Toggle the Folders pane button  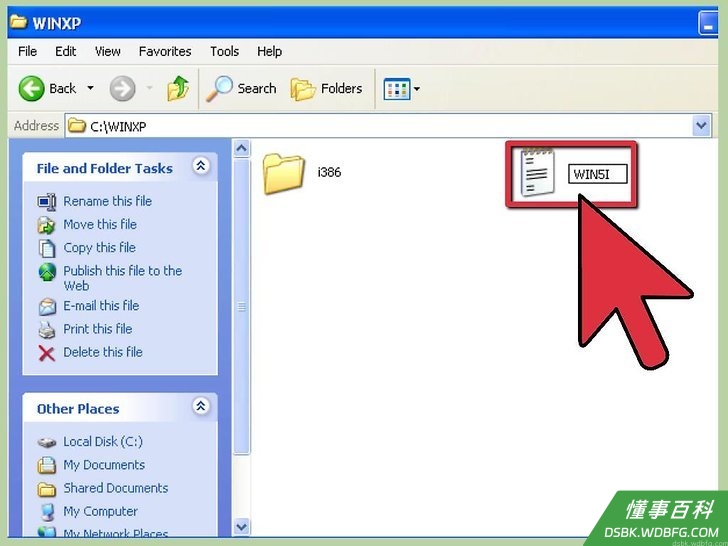(x=326, y=89)
